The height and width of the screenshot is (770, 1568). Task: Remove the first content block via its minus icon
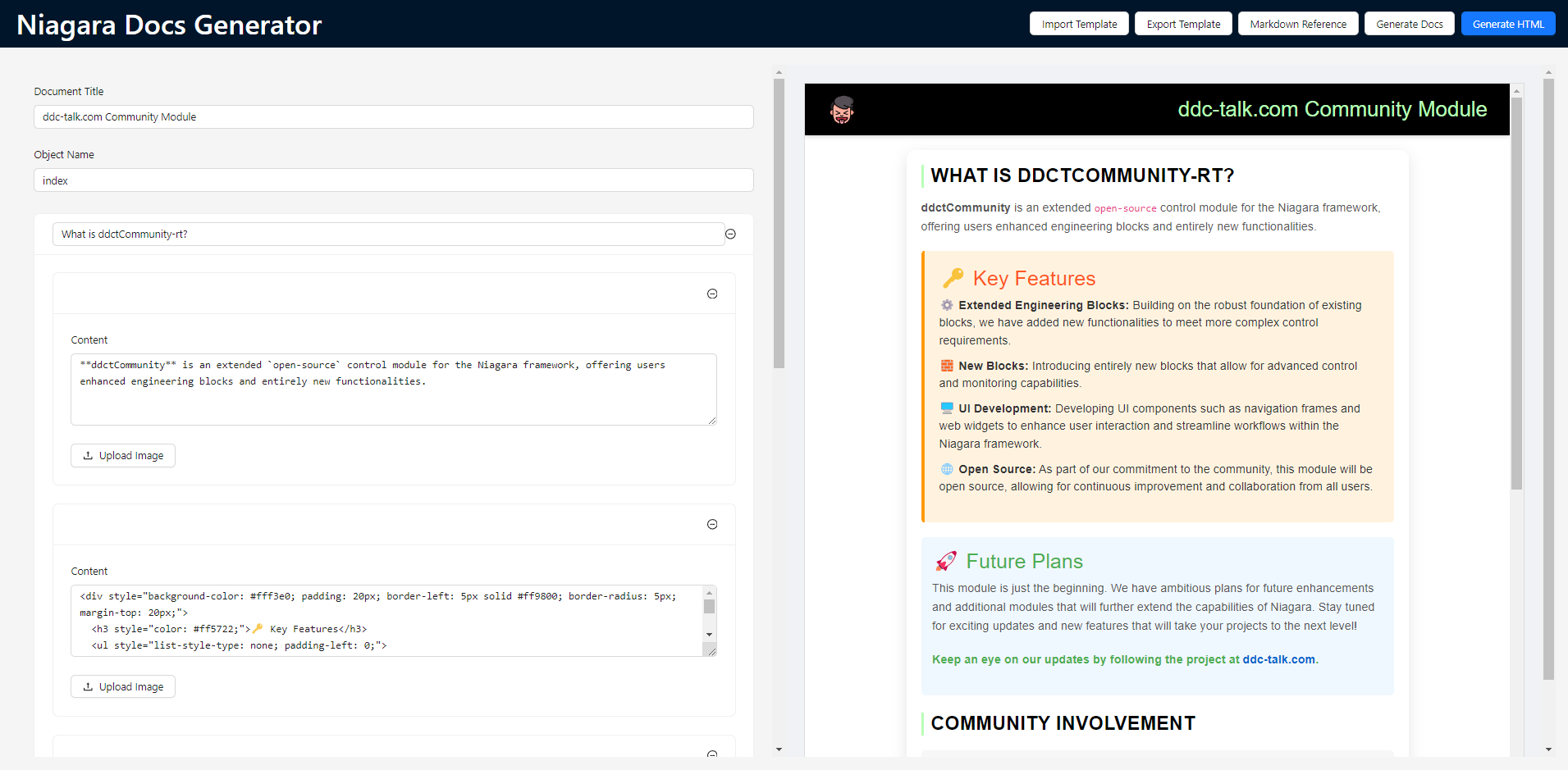(x=712, y=294)
